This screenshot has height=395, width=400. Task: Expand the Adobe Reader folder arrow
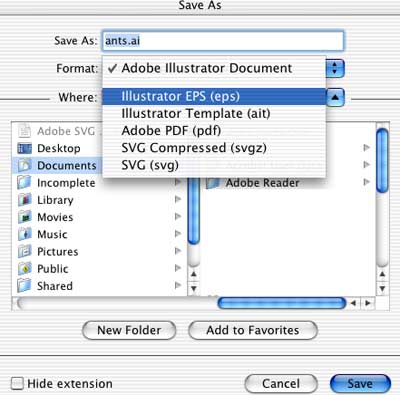[x=367, y=182]
